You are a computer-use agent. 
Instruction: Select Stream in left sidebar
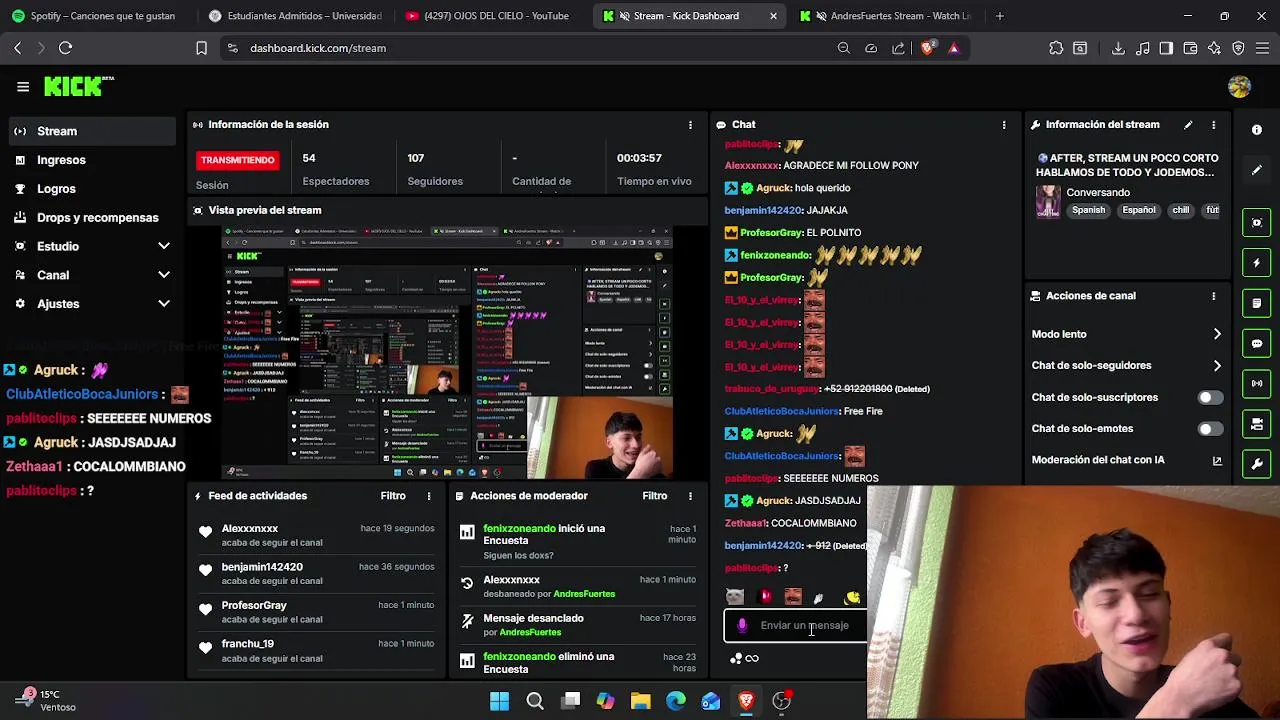tap(91, 131)
